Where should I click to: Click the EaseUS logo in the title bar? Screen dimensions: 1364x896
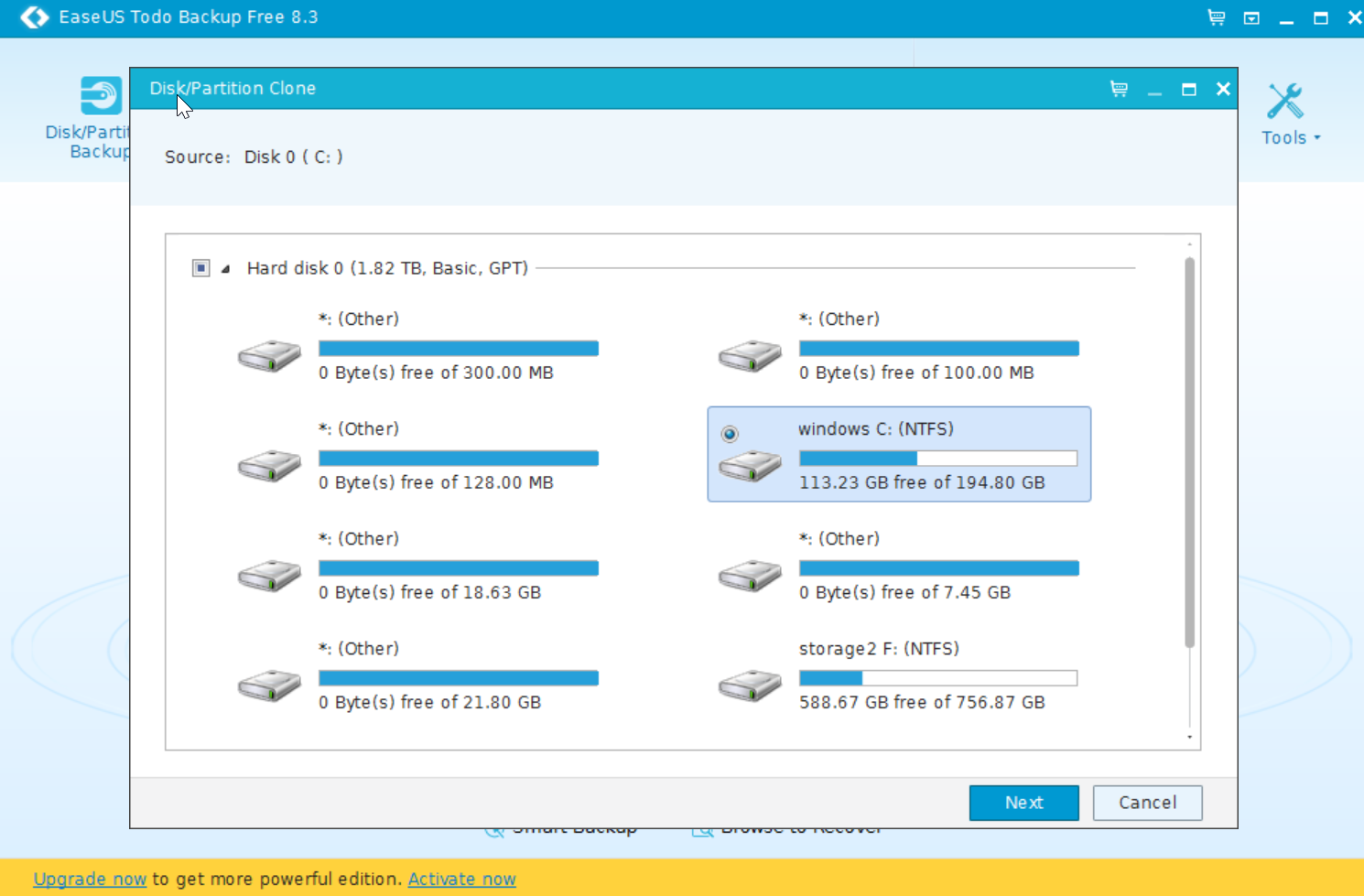tap(34, 17)
